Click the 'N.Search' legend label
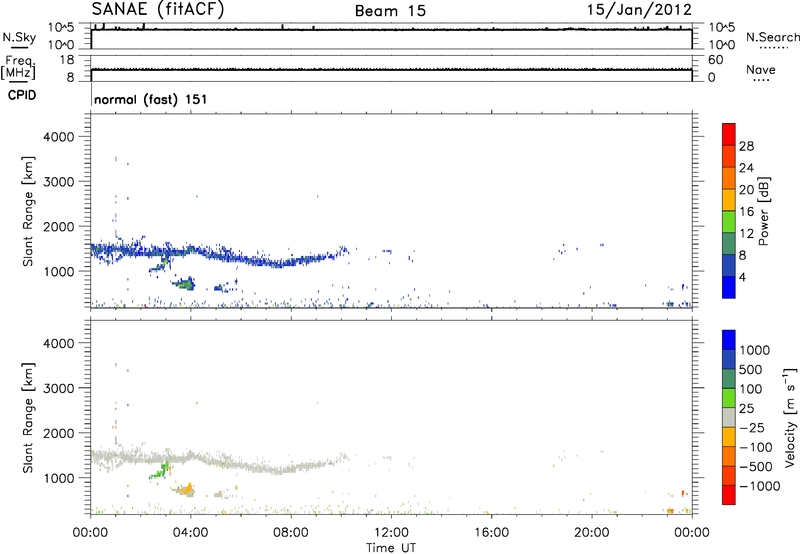The height and width of the screenshot is (554, 800). point(773,37)
